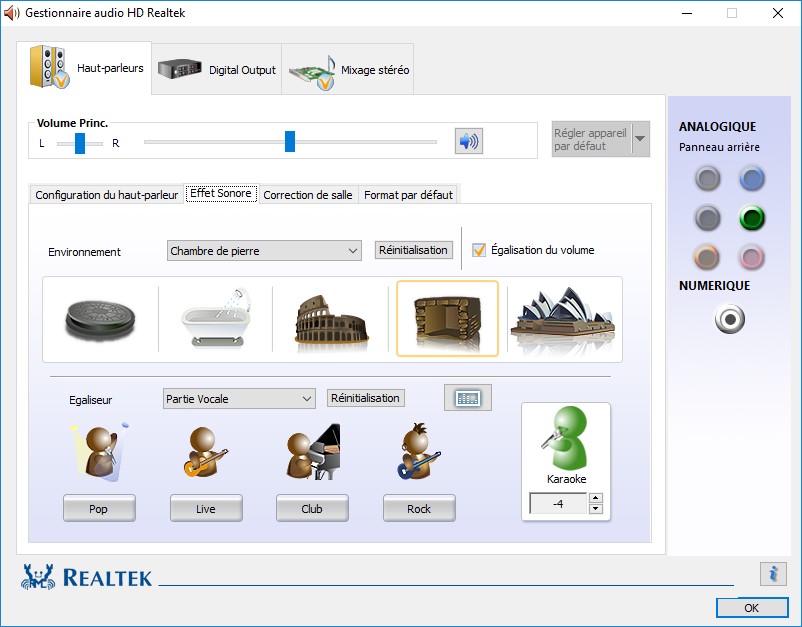
Task: Expand the Egaliseur Partie Vocale dropdown
Action: point(239,399)
